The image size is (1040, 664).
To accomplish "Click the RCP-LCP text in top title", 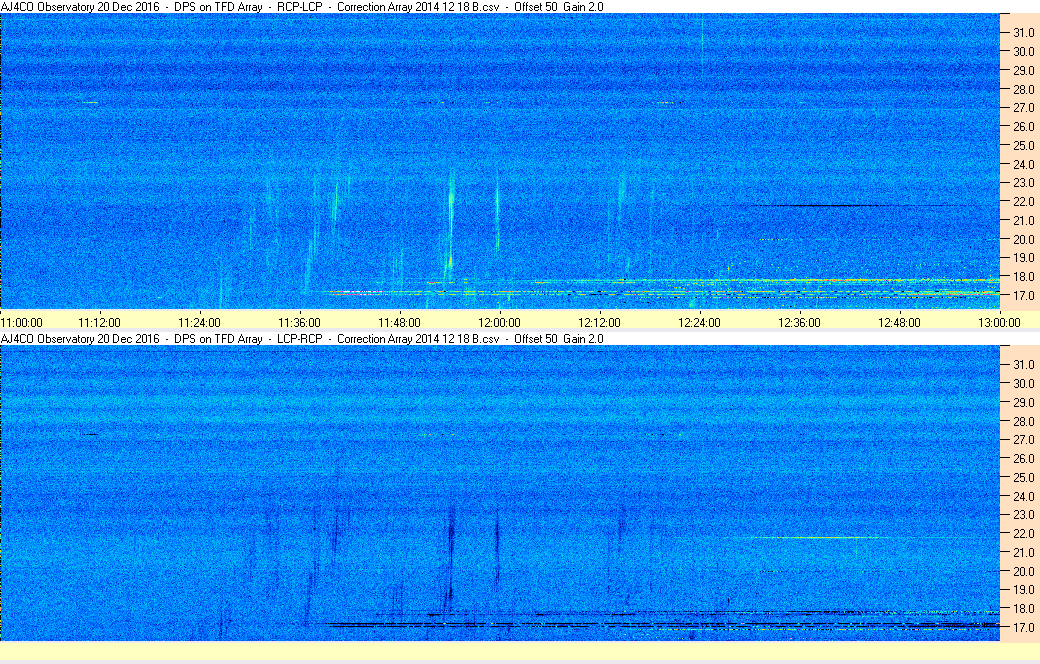I will pos(300,7).
